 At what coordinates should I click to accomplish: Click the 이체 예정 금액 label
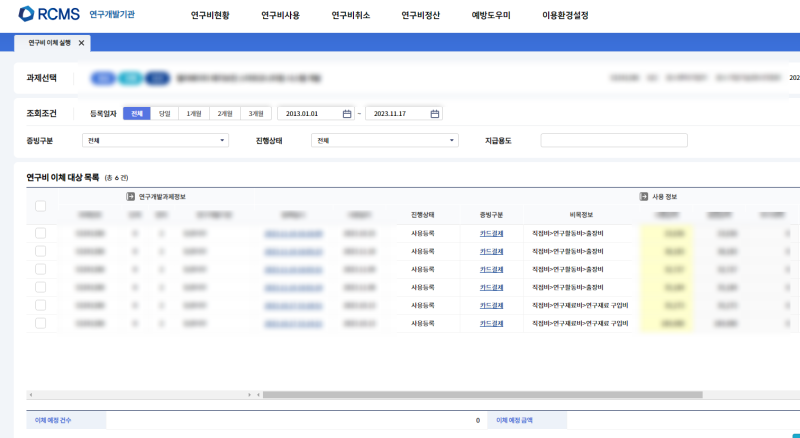point(514,420)
